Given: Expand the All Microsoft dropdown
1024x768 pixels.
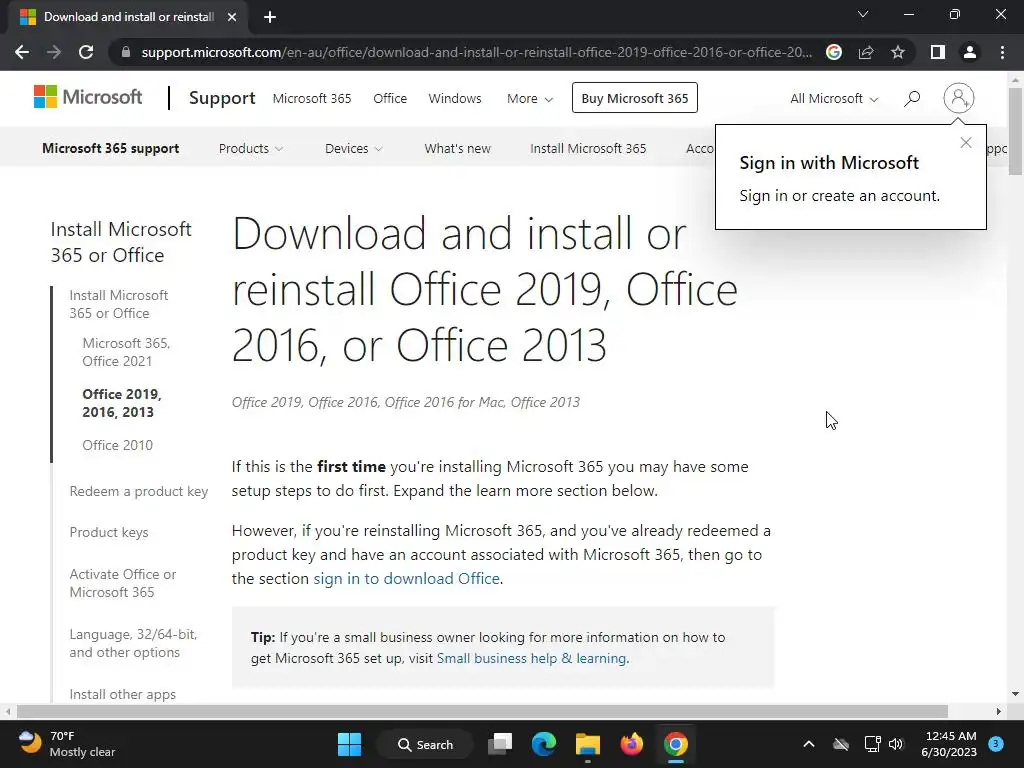Looking at the screenshot, I should pyautogui.click(x=834, y=99).
